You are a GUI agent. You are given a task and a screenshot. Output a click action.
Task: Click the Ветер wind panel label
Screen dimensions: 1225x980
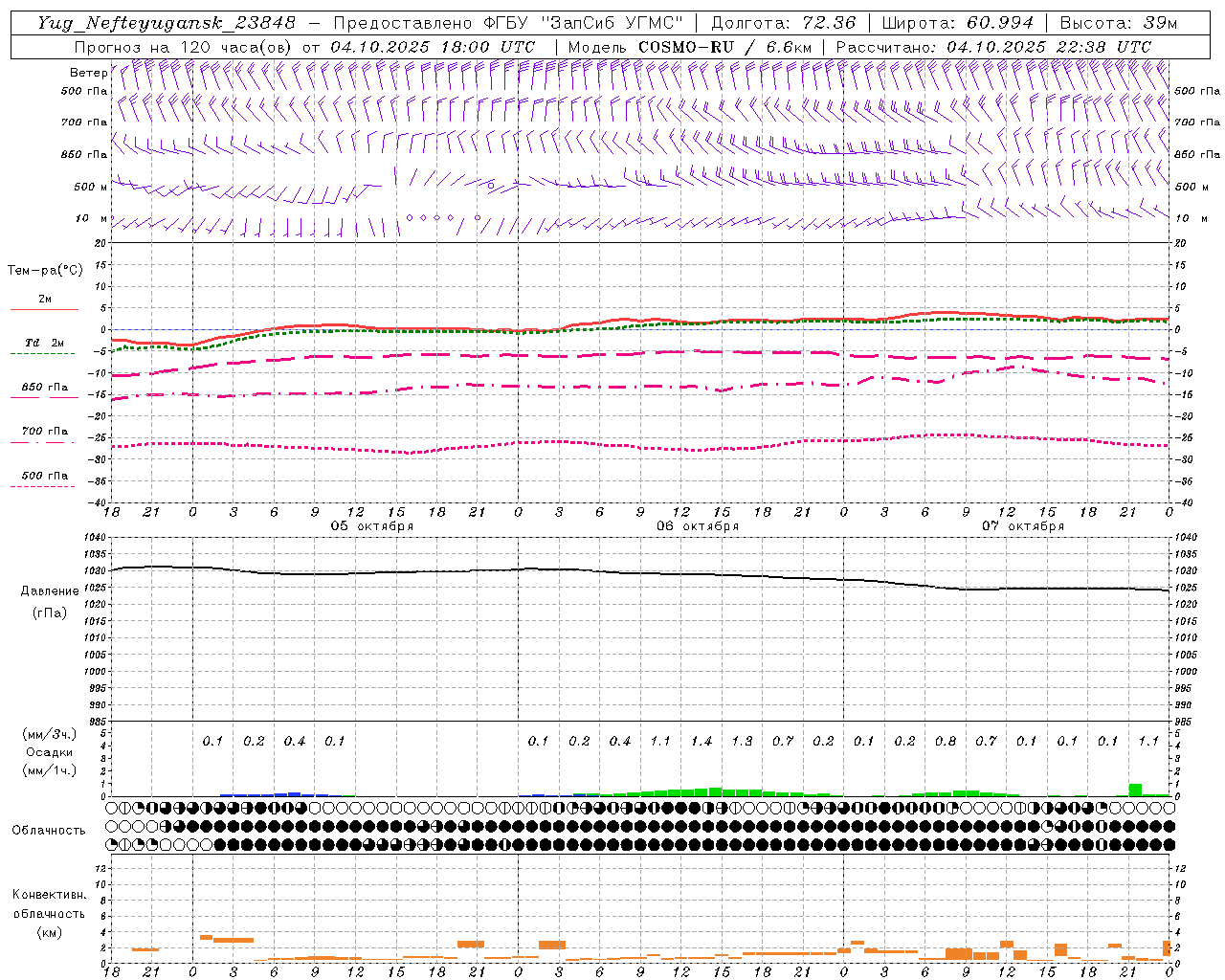click(x=88, y=73)
